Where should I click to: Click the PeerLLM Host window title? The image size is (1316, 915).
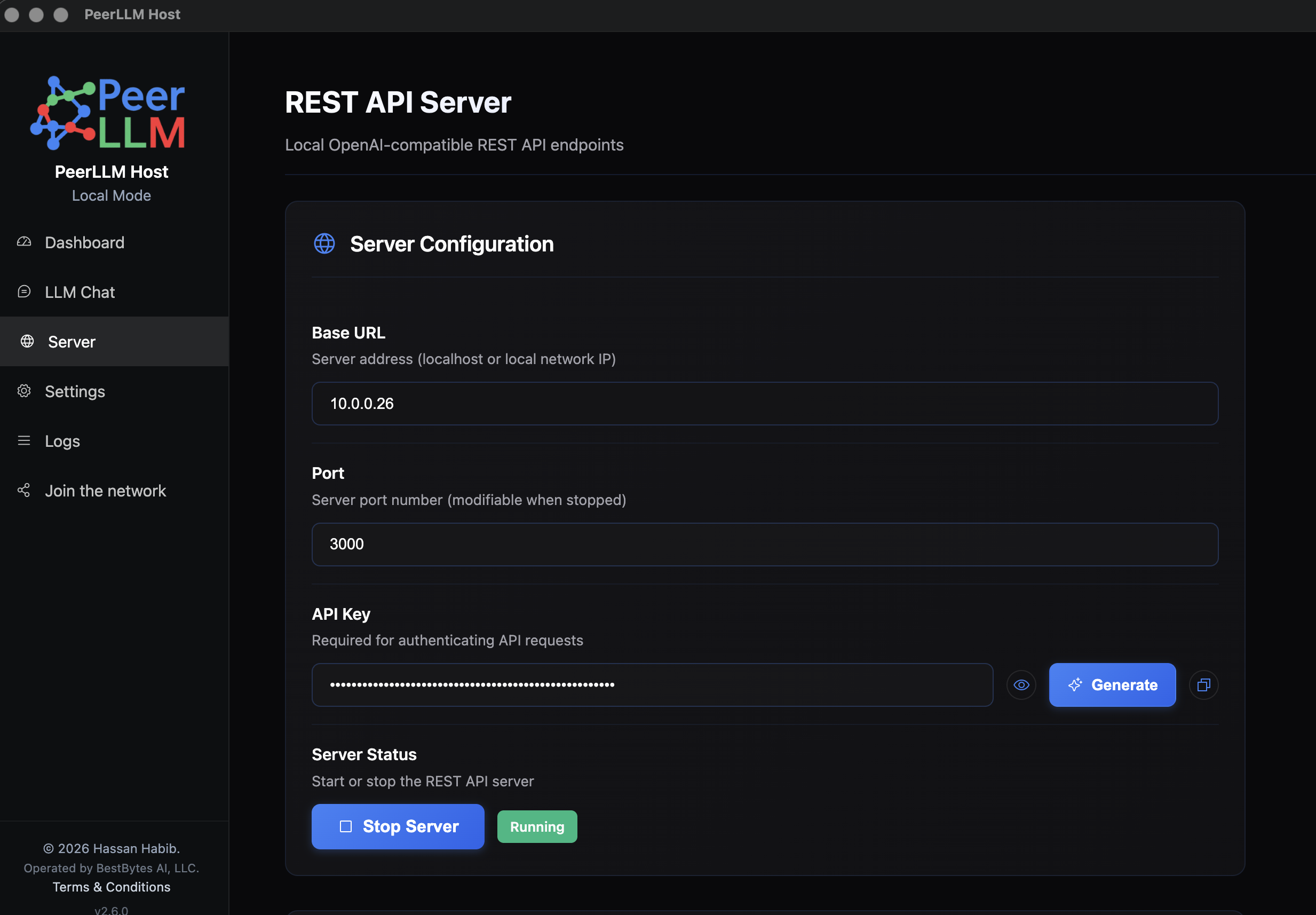click(132, 14)
